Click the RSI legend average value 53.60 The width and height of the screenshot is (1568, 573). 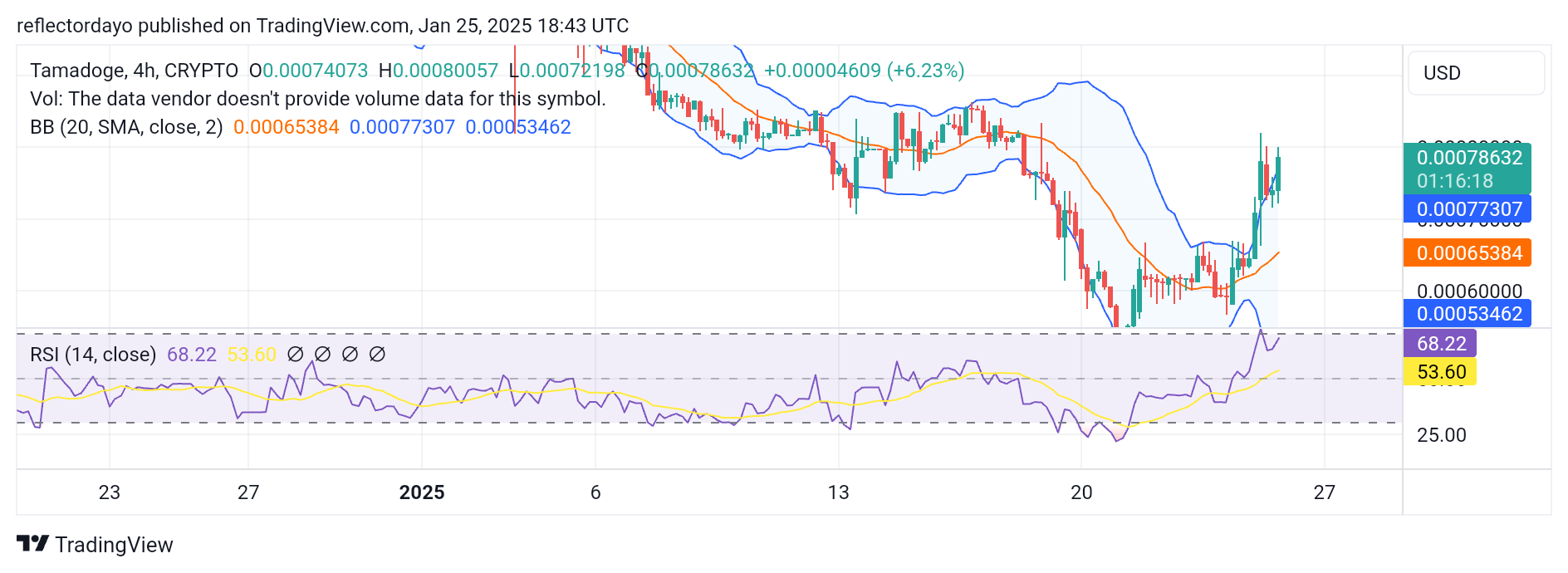[x=252, y=355]
